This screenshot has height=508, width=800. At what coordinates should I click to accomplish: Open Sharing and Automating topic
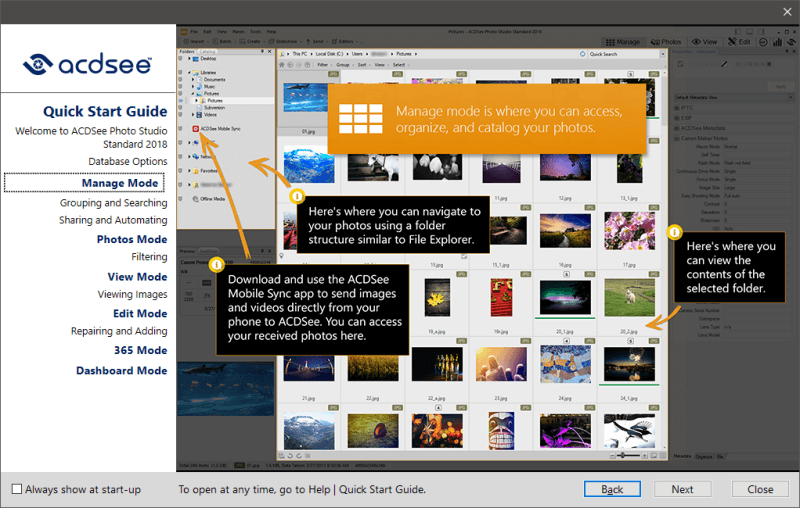tap(113, 220)
